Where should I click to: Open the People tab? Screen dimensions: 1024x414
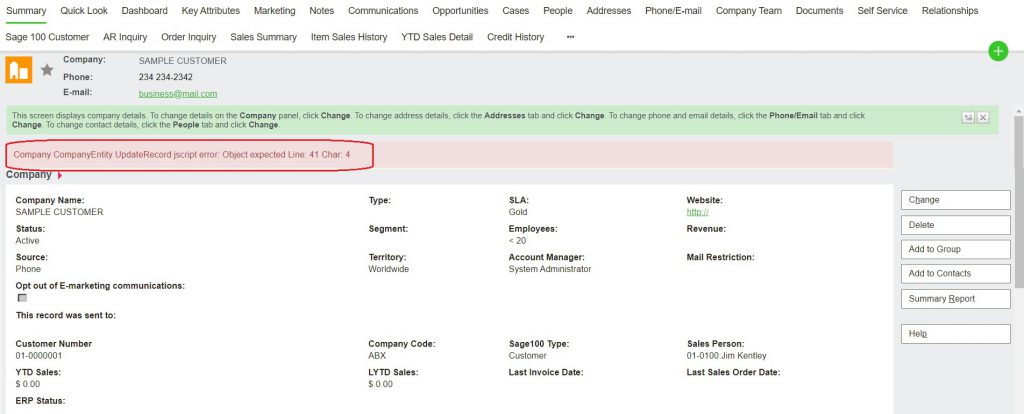[558, 10]
